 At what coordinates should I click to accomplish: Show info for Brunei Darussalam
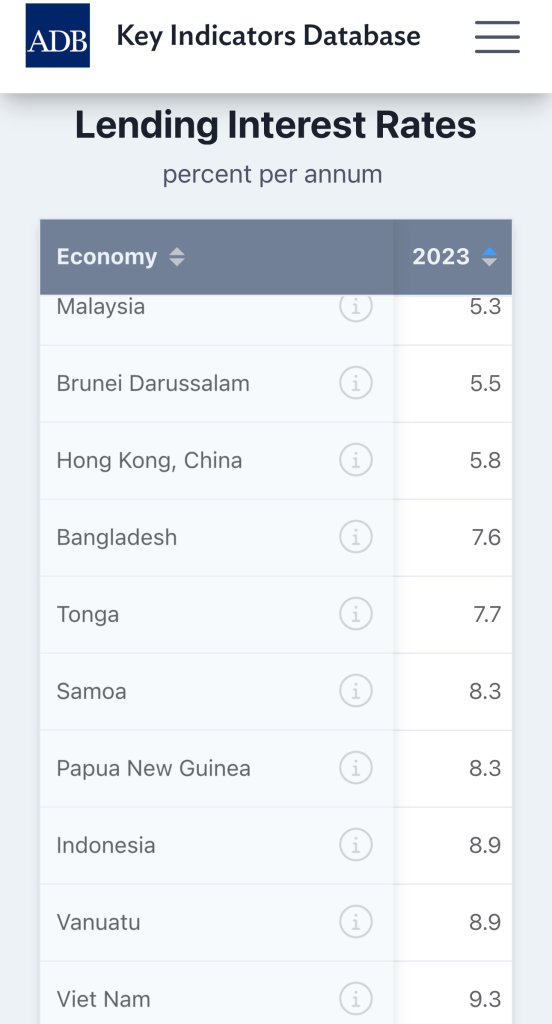coord(356,383)
